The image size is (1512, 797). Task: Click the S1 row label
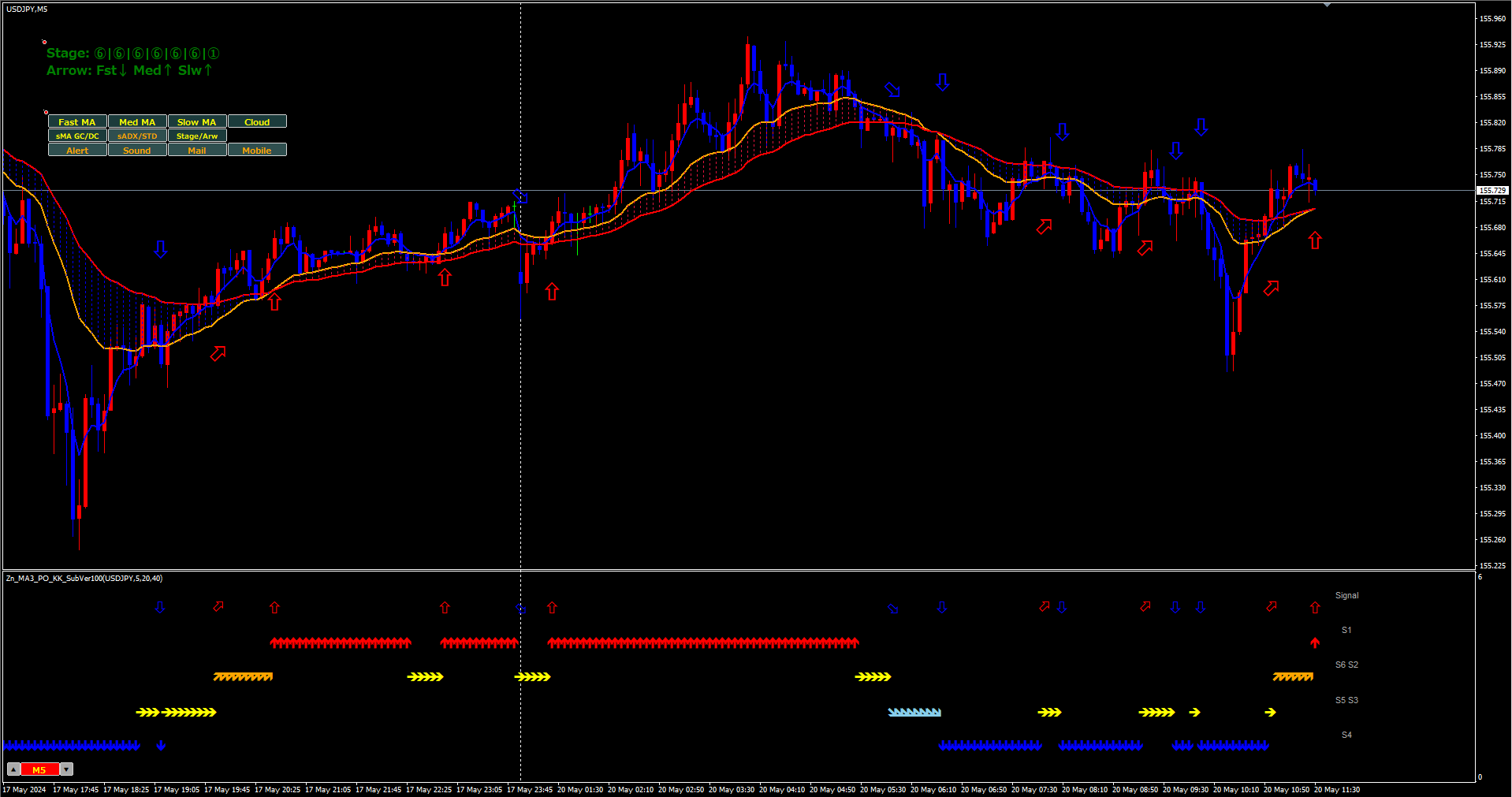(1346, 630)
